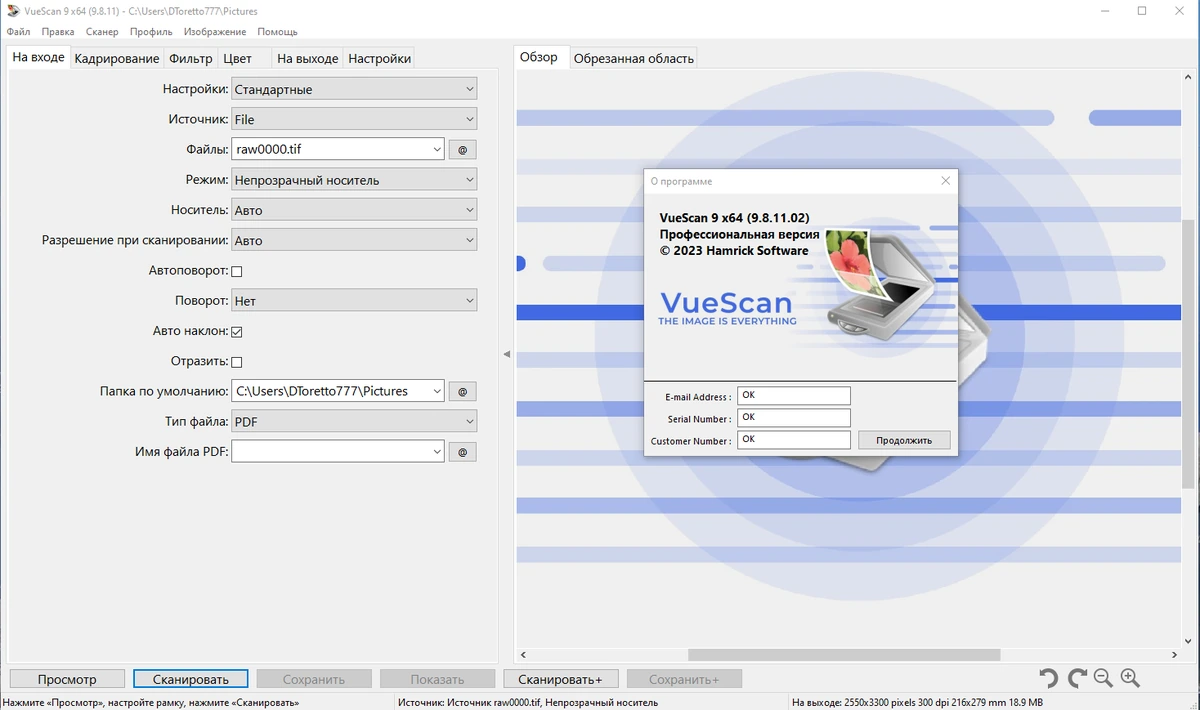
Task: Click Продолжить in the about dialog
Action: [x=904, y=440]
